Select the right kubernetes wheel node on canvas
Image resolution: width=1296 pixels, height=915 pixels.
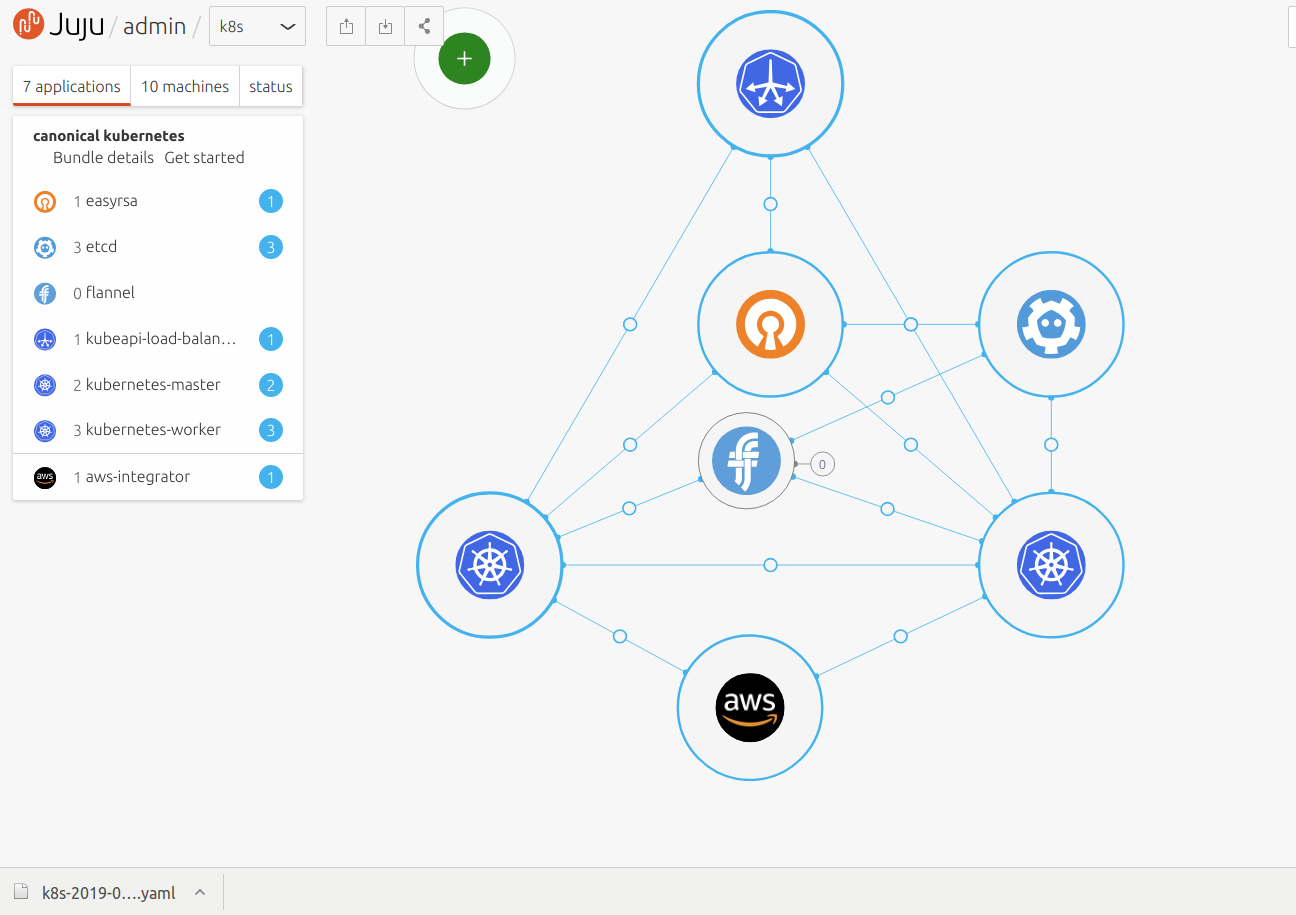pos(1051,565)
